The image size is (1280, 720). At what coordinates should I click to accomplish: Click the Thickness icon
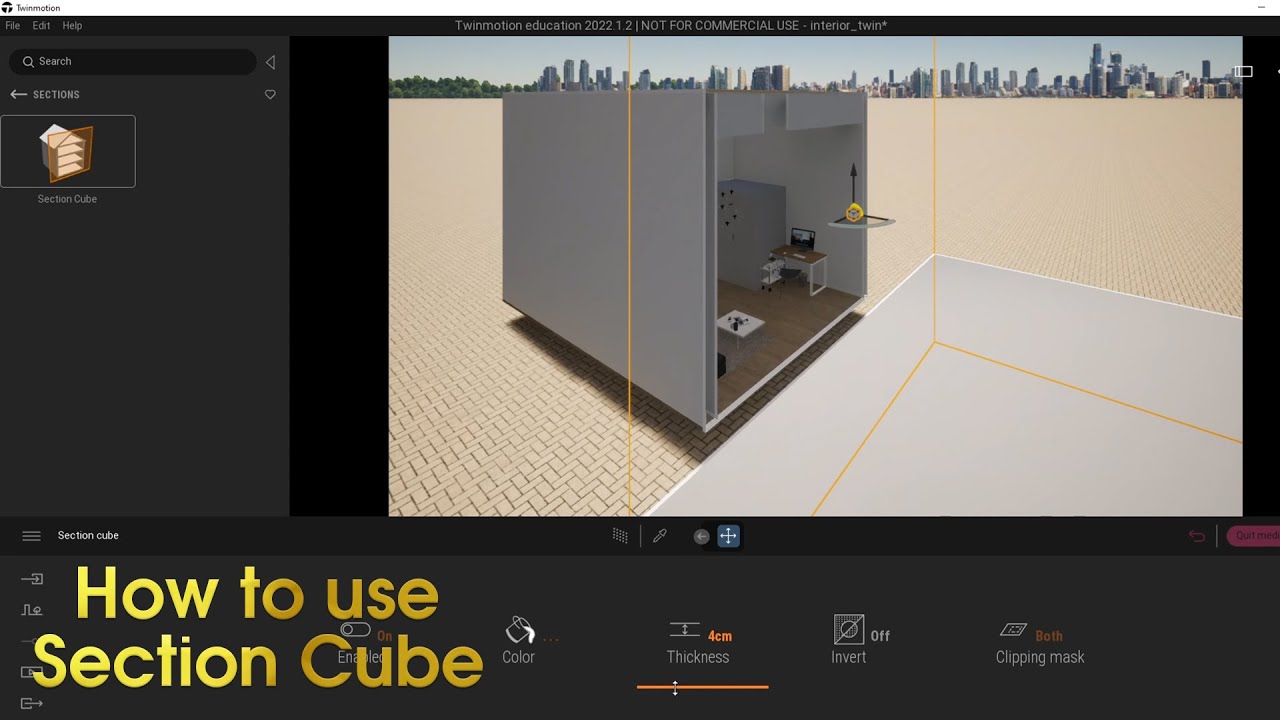684,630
